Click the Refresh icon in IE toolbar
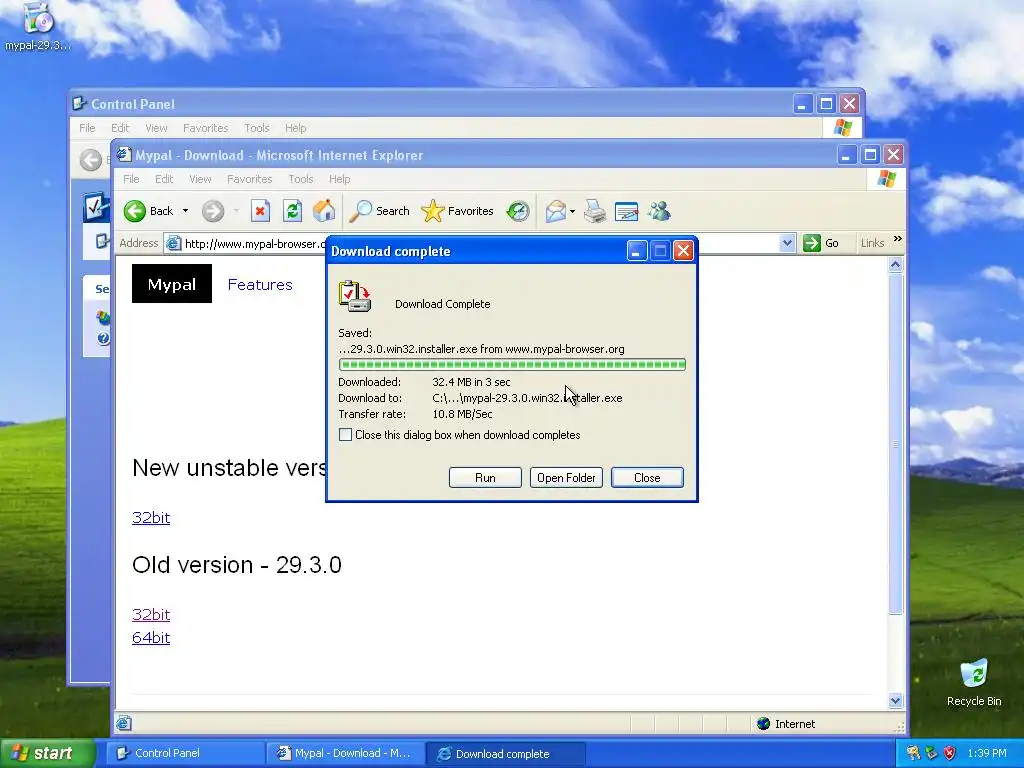 pyautogui.click(x=292, y=211)
